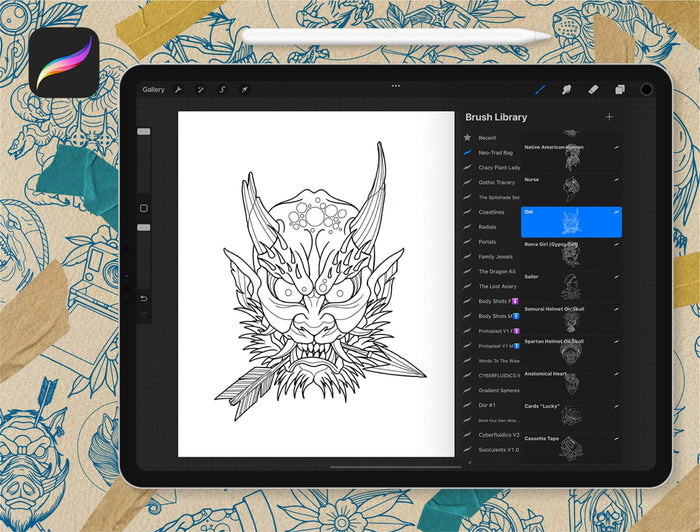Choose the Oni brush stamp
Viewport: 700px width, 532px height.
(571, 222)
